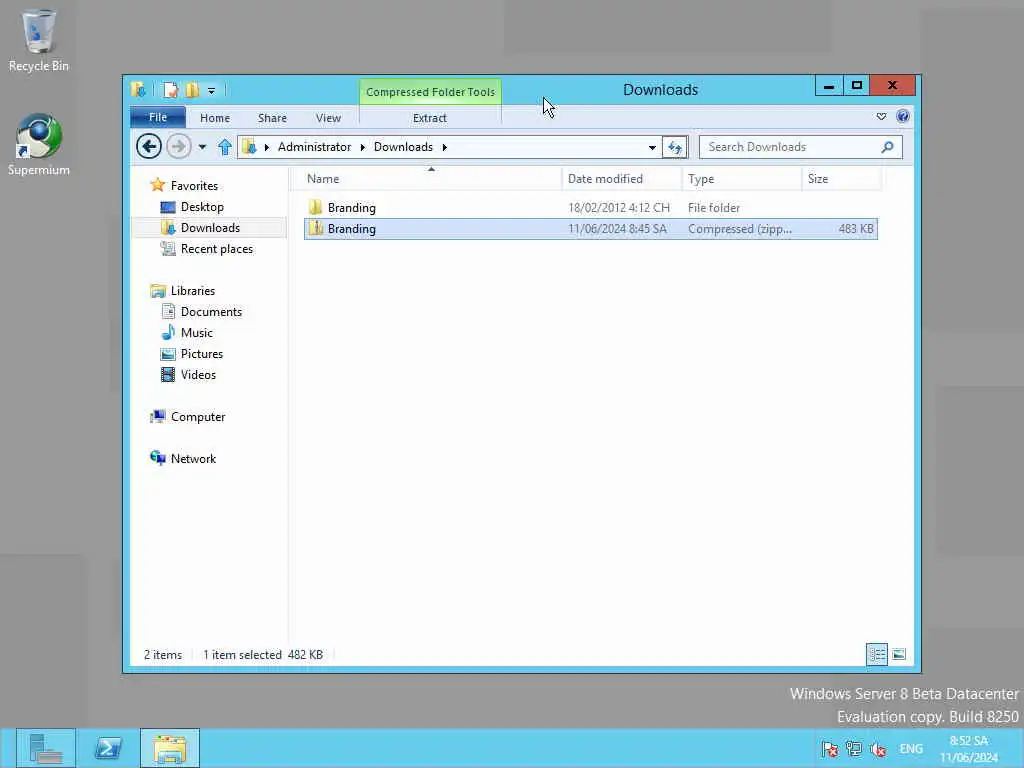Open Explorer Help question mark icon
The width and height of the screenshot is (1024, 768).
pos(903,116)
